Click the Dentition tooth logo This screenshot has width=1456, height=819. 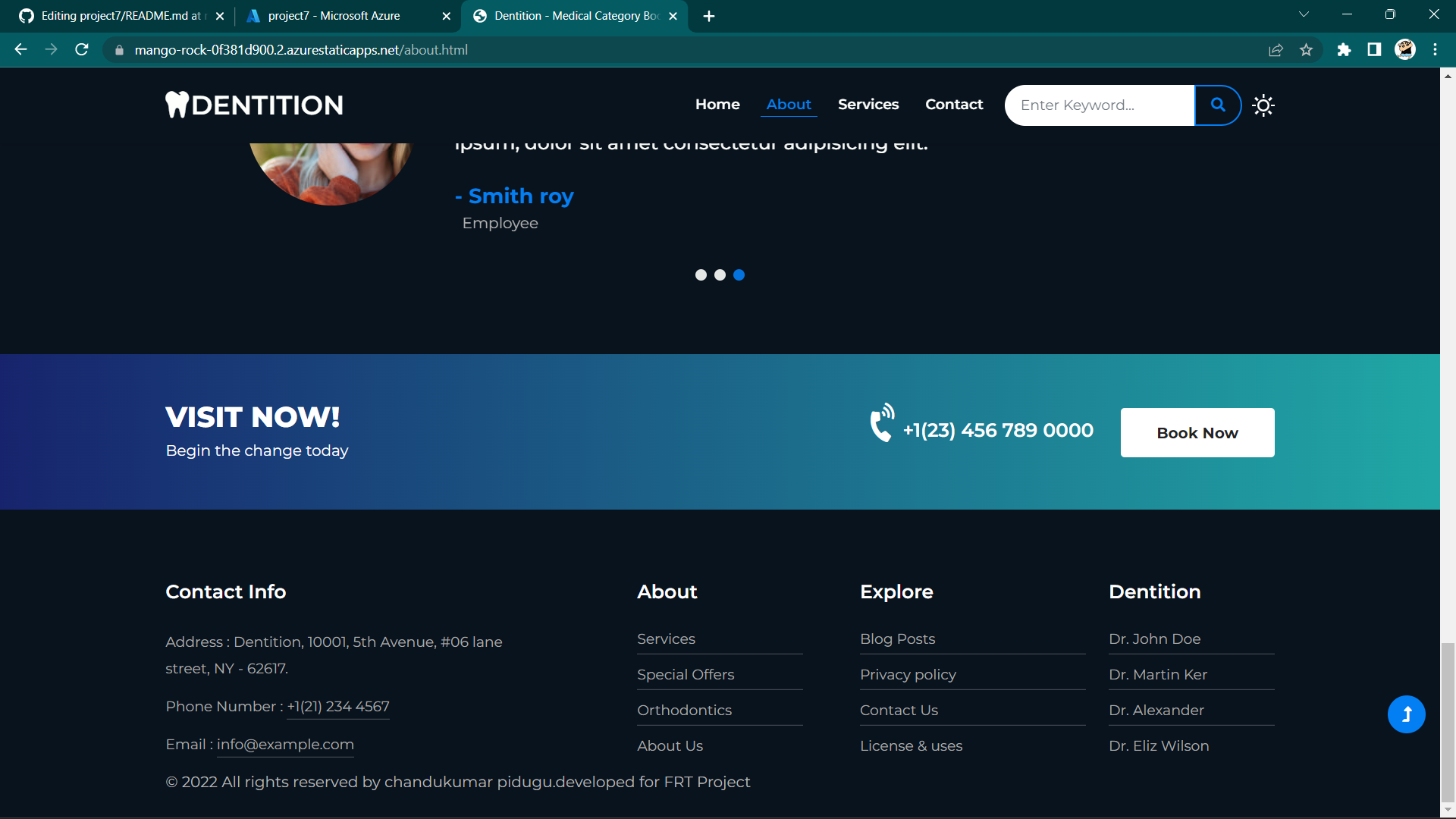click(177, 105)
